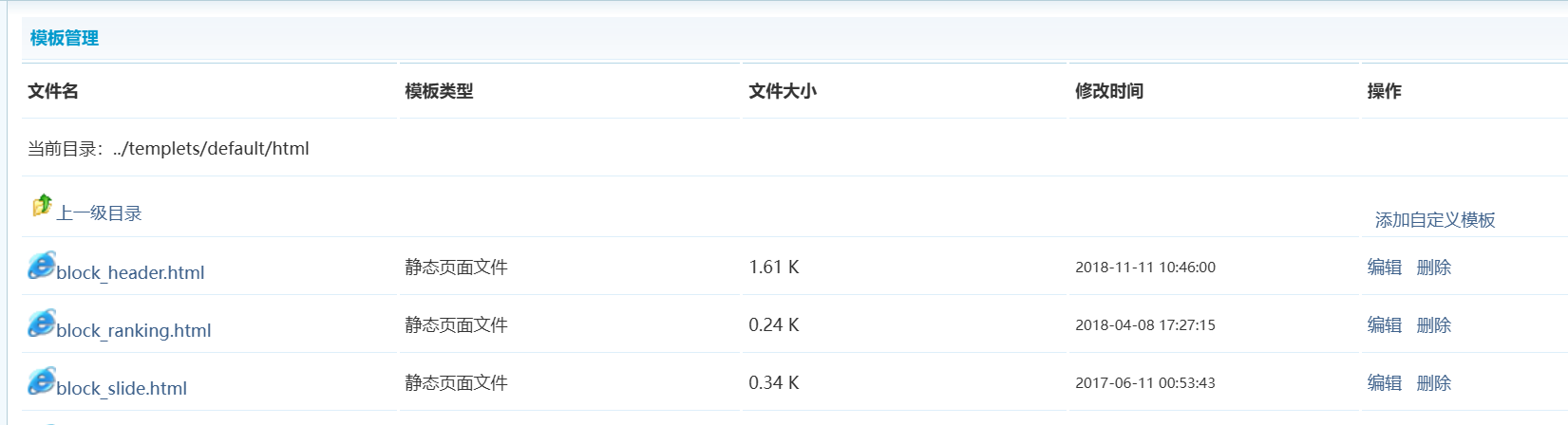1568x425 pixels.
Task: Click the 模板管理 panel title
Action: click(65, 38)
